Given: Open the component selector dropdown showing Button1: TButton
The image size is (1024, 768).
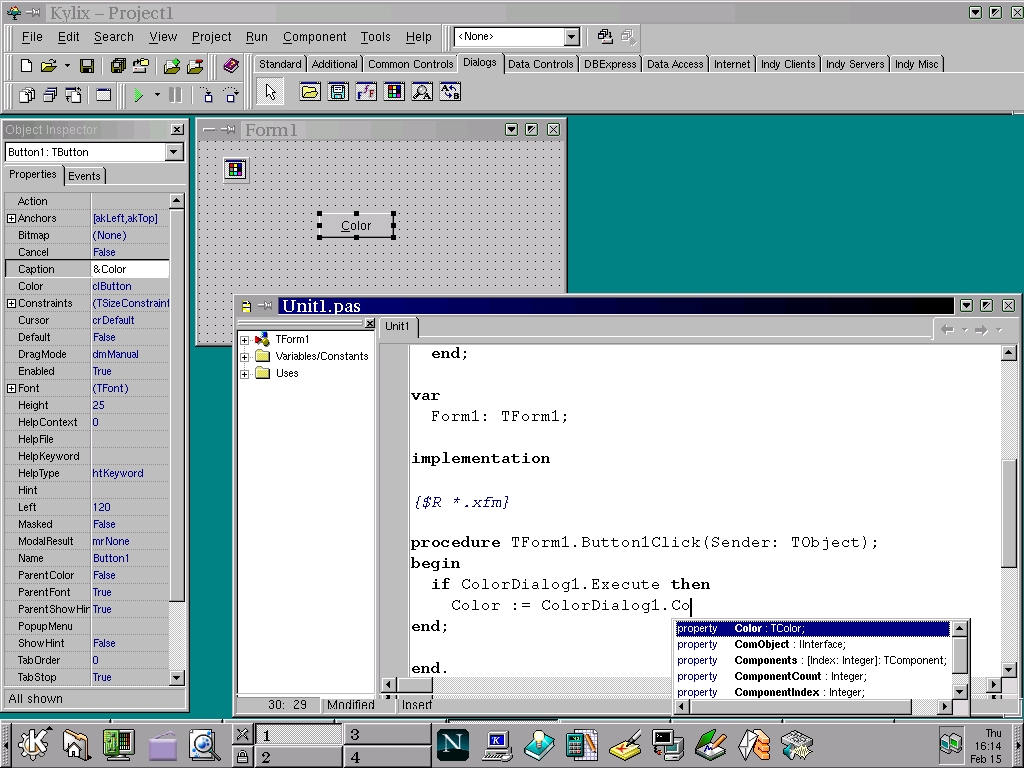Looking at the screenshot, I should click(x=174, y=152).
